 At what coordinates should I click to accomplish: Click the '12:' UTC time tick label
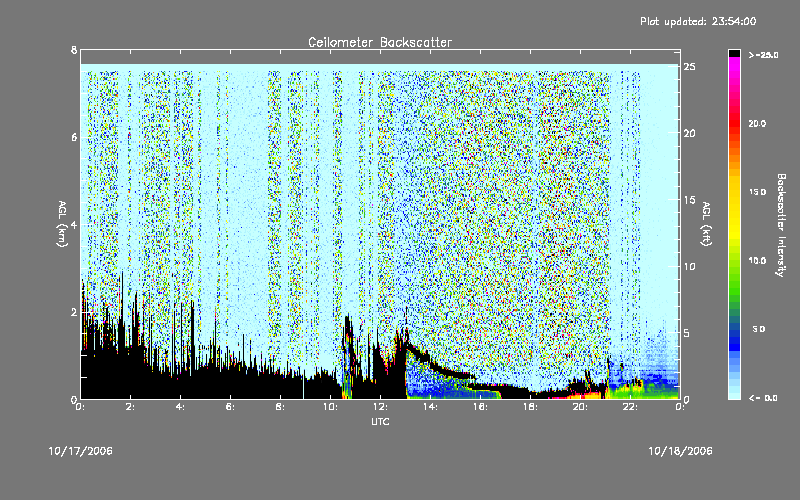[380, 407]
